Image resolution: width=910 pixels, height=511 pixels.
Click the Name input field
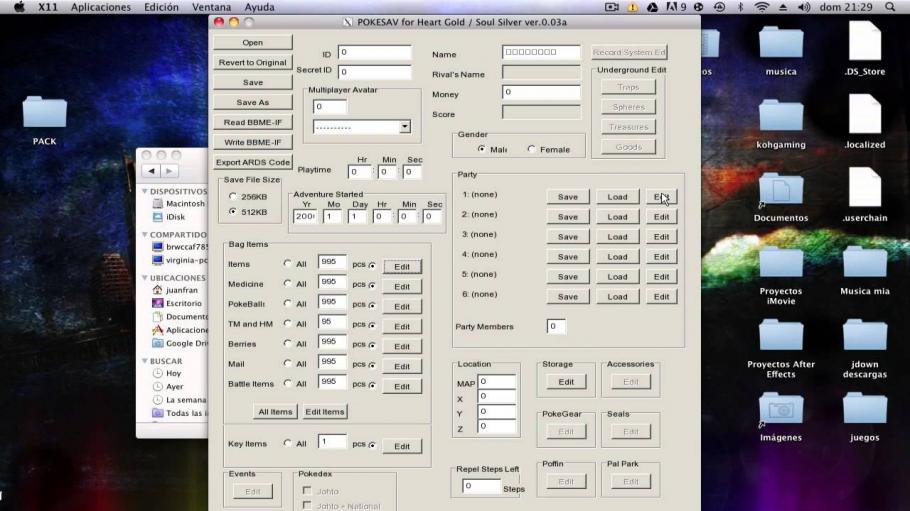tap(541, 52)
